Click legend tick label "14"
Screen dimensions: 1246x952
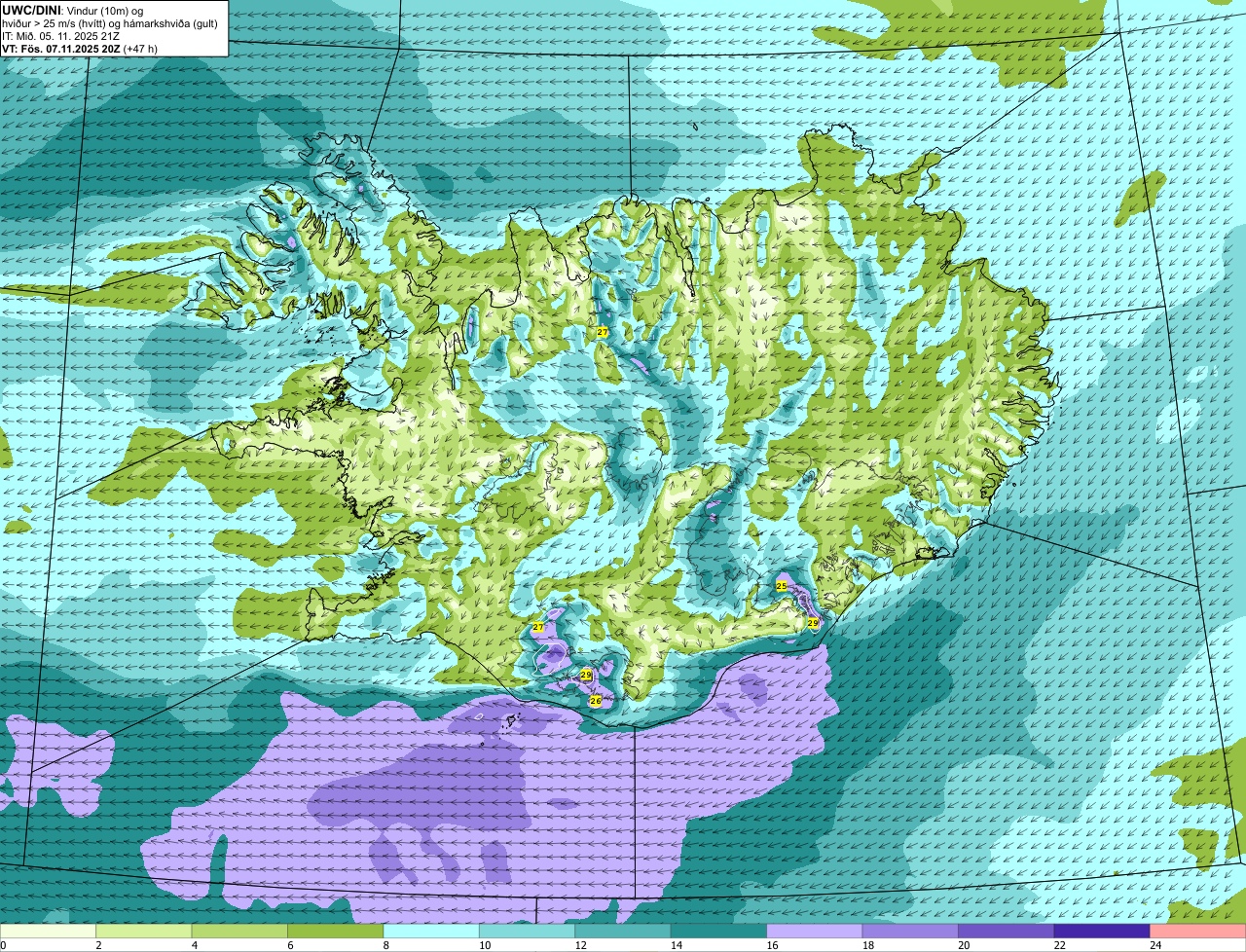click(676, 945)
